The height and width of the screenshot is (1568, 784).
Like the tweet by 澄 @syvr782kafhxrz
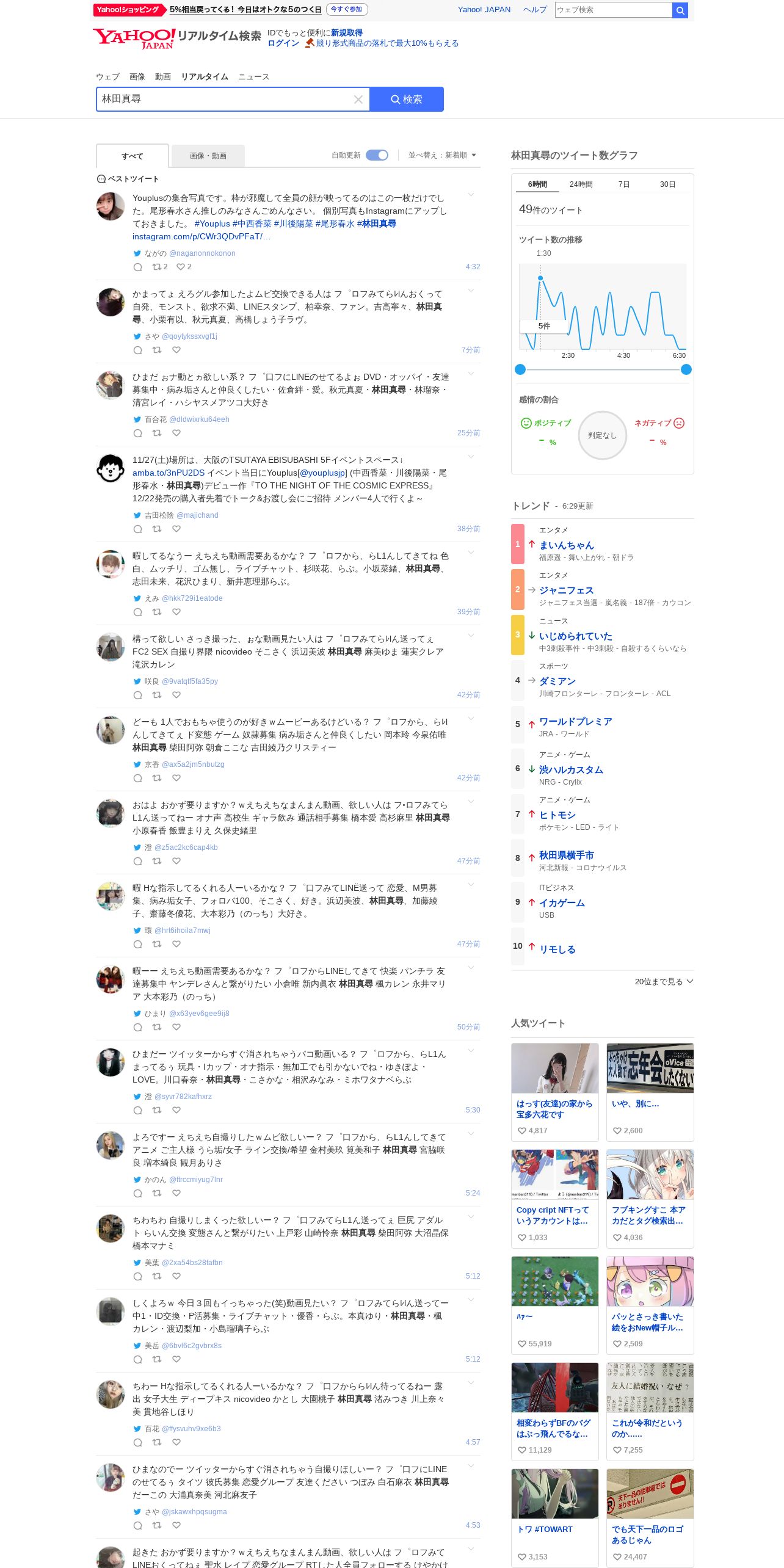pos(176,1110)
